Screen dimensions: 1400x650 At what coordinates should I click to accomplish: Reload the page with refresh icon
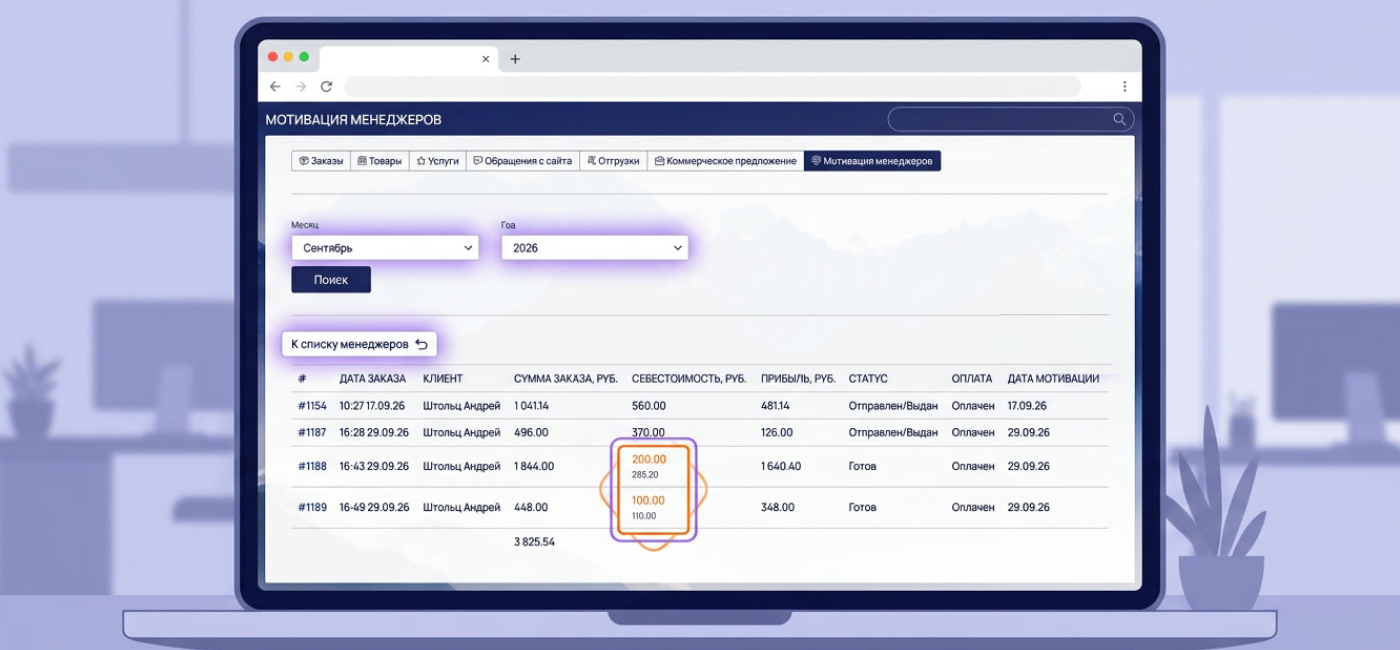pyautogui.click(x=326, y=87)
